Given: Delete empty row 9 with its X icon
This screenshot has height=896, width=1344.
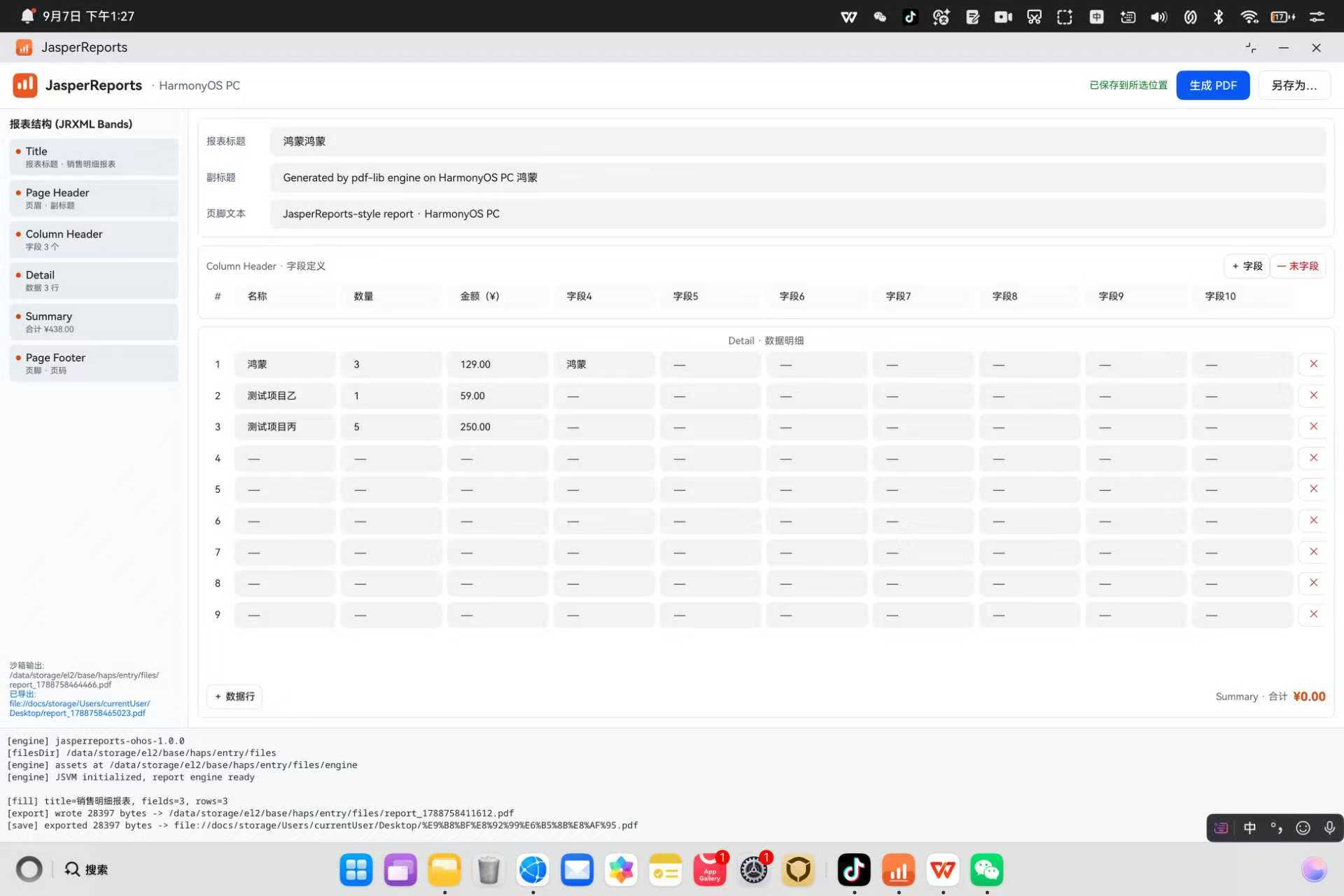Looking at the screenshot, I should pos(1313,614).
